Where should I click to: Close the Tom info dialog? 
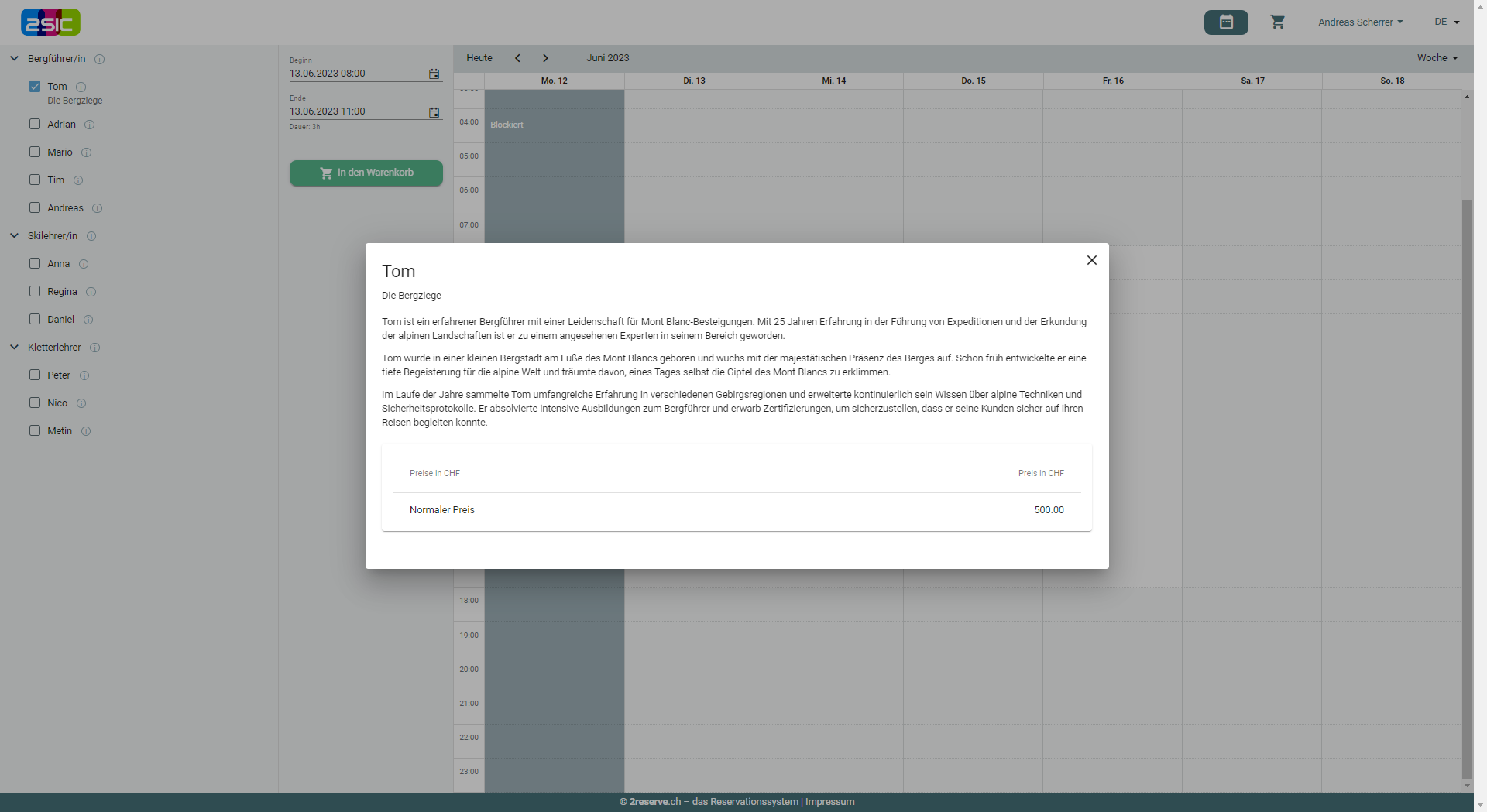click(1091, 260)
